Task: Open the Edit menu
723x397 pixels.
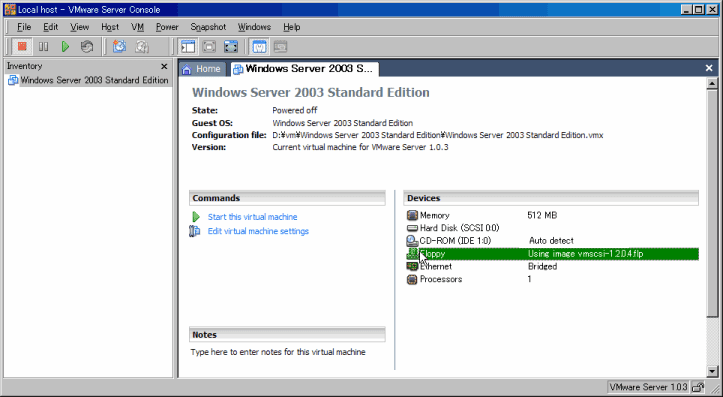Action: click(x=51, y=27)
